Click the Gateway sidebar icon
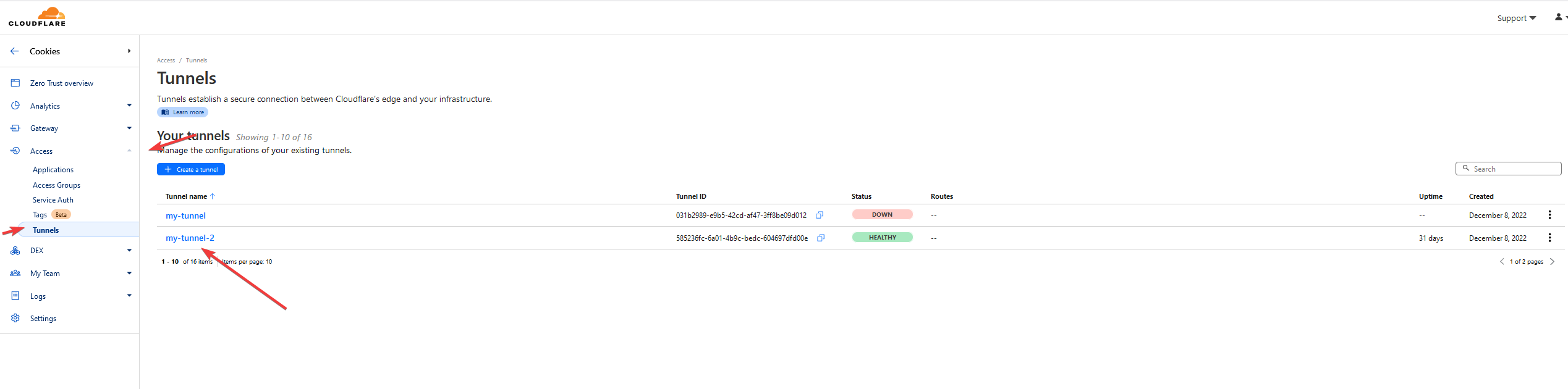 [15, 128]
